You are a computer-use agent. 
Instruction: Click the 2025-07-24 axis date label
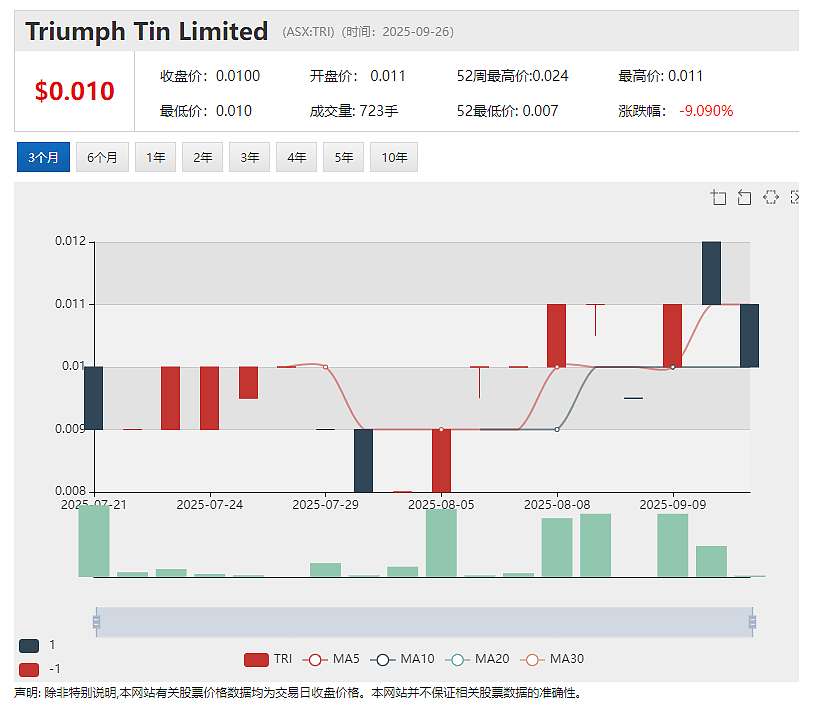tap(210, 504)
